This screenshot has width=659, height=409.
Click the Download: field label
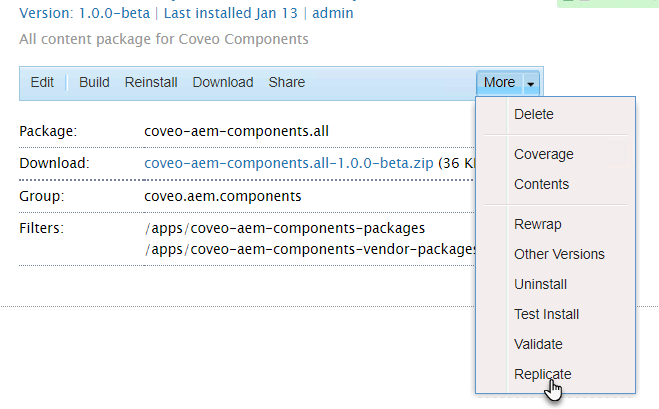[x=54, y=163]
